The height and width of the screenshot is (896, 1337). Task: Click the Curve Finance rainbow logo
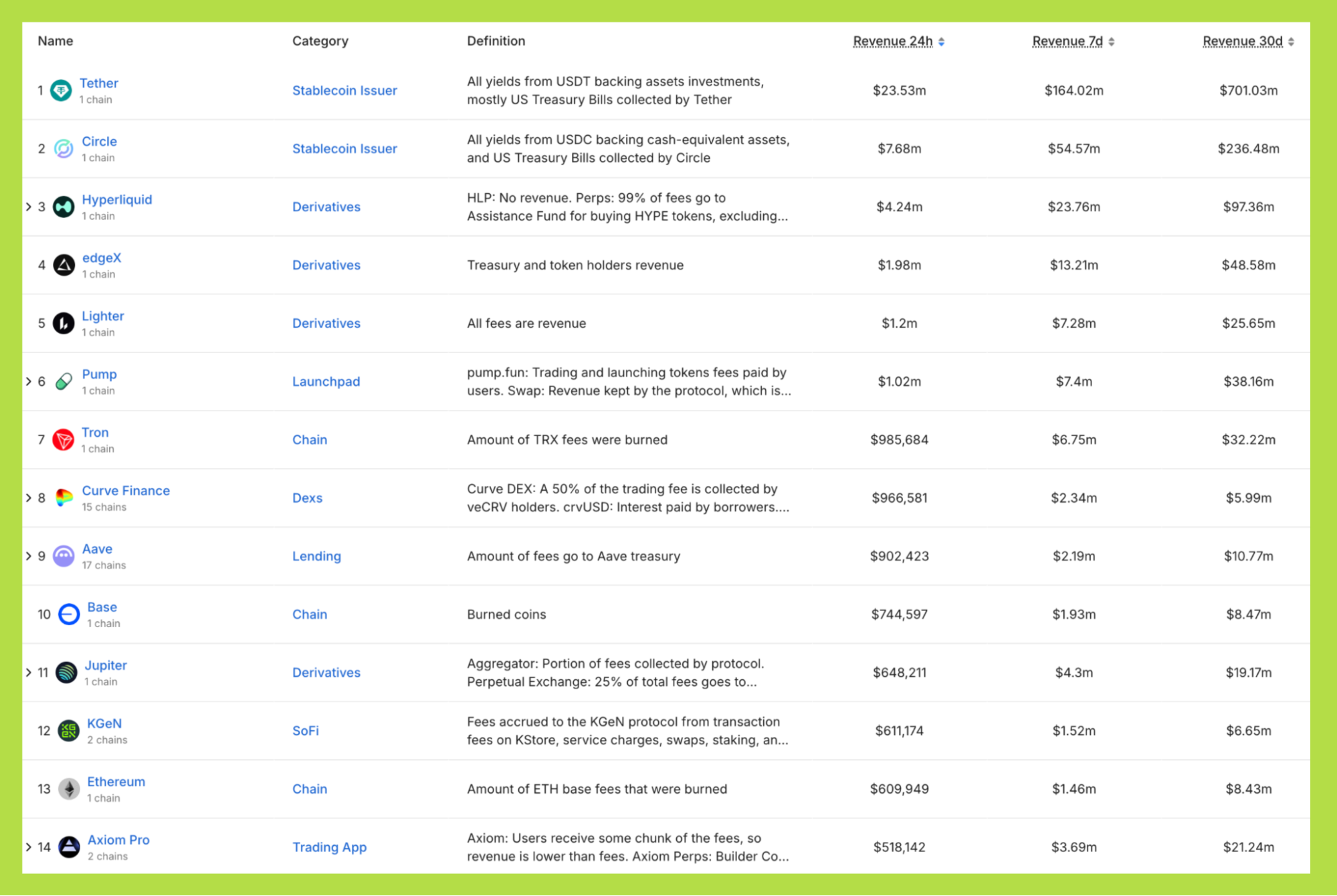[64, 498]
